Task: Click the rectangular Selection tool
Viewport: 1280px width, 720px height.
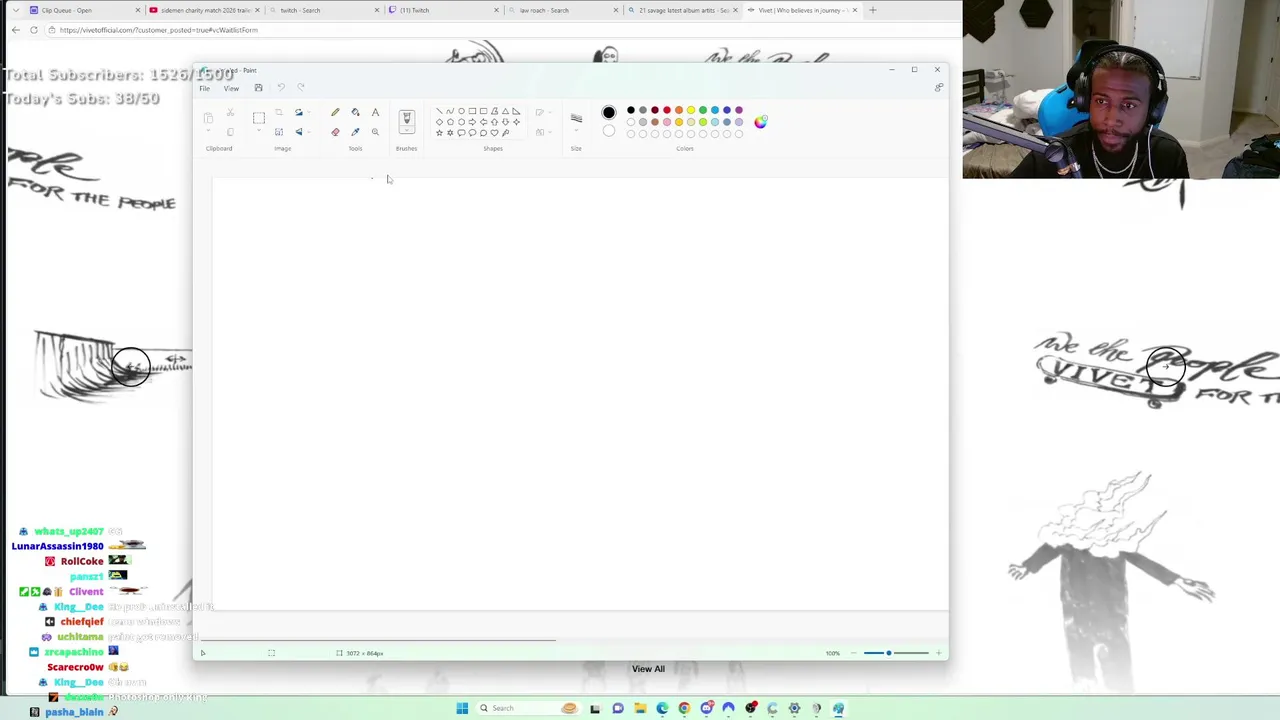Action: [259, 118]
